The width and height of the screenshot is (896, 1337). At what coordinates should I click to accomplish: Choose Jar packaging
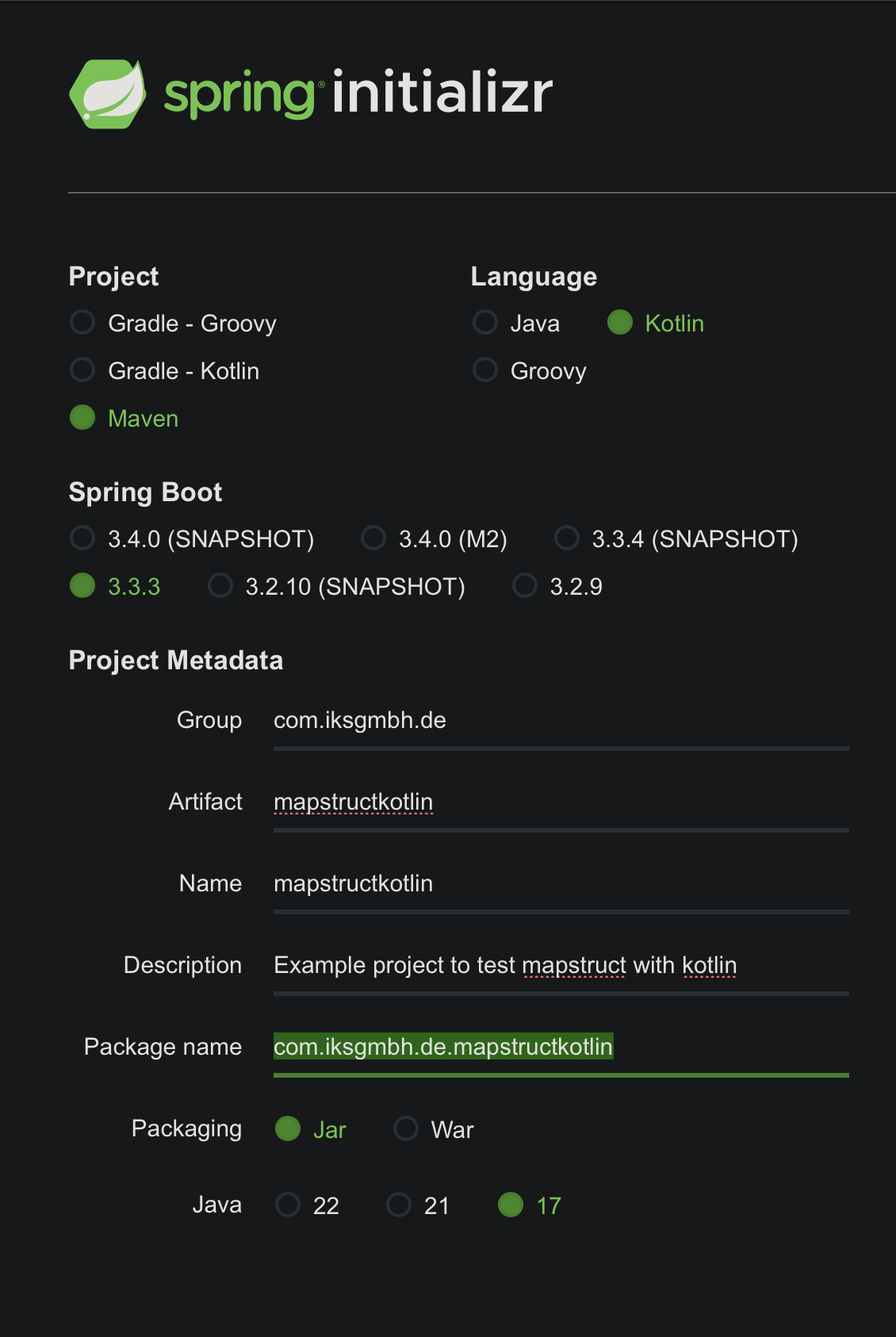click(288, 1129)
